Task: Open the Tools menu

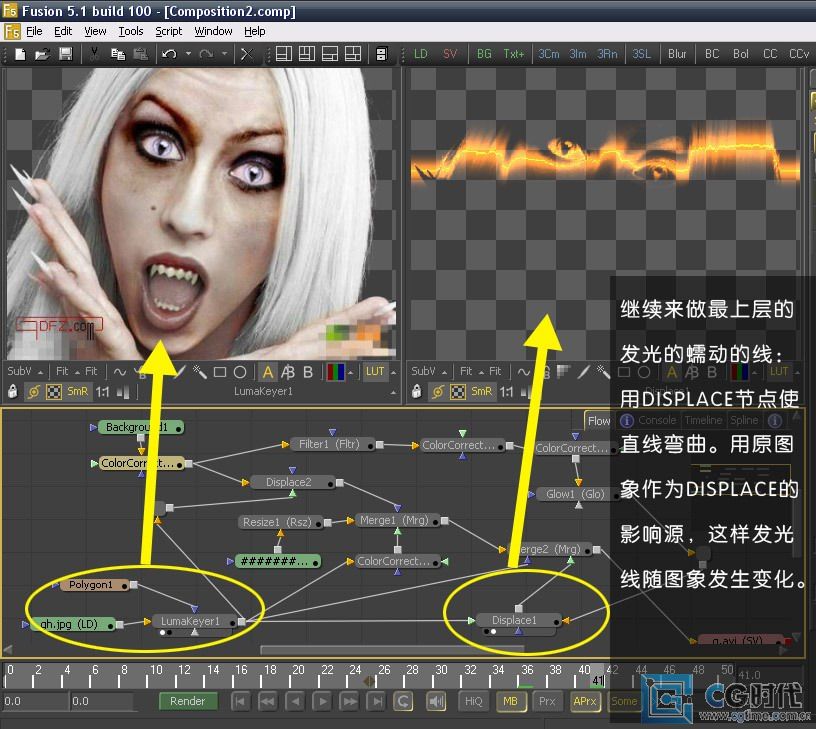Action: (x=131, y=31)
